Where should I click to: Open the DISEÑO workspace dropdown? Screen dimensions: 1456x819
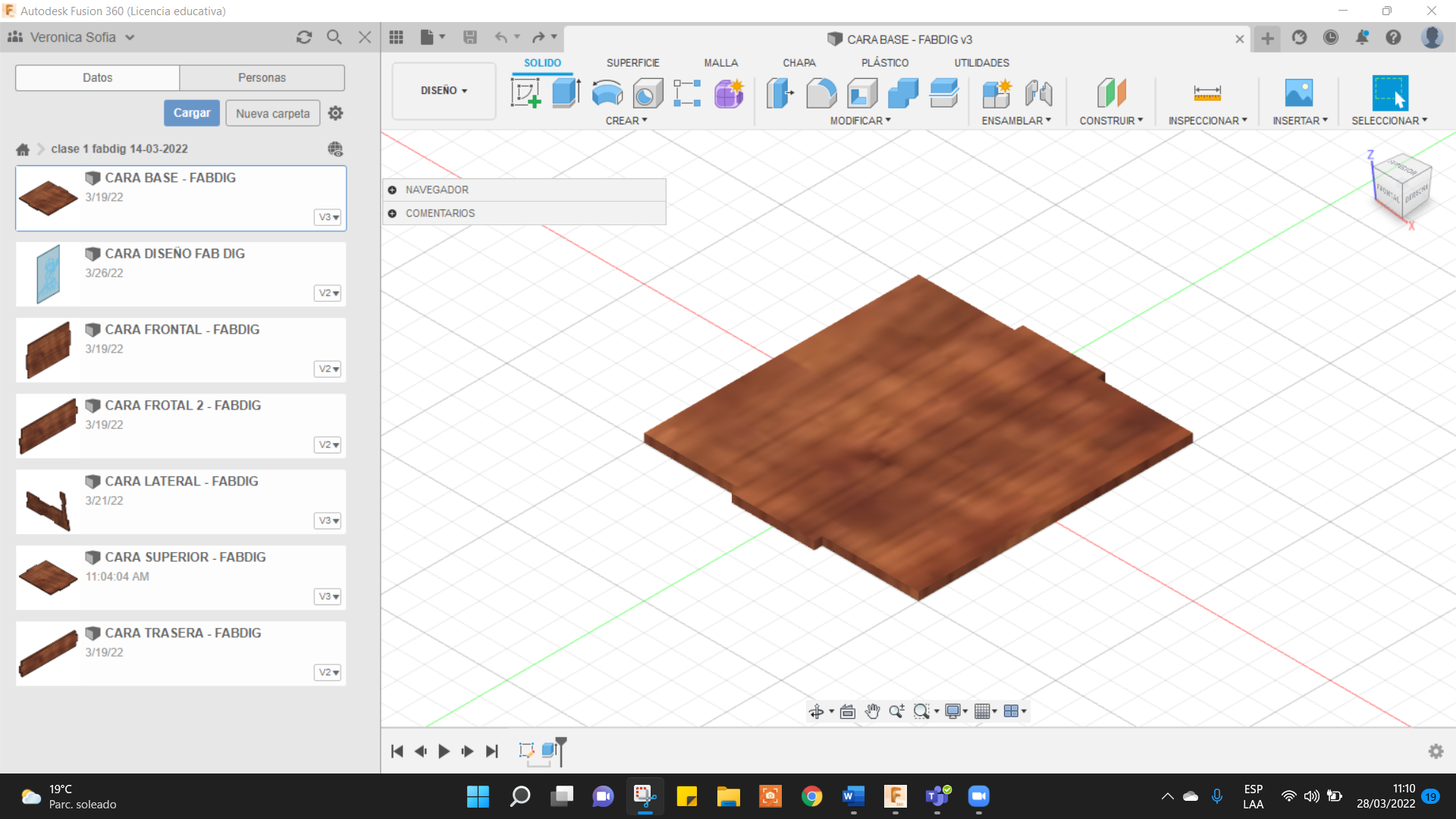pos(444,90)
